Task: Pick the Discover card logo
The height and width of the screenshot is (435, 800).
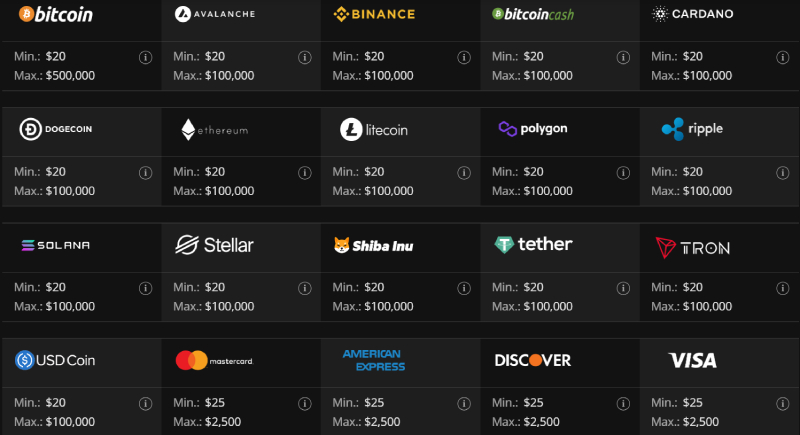Action: (533, 361)
